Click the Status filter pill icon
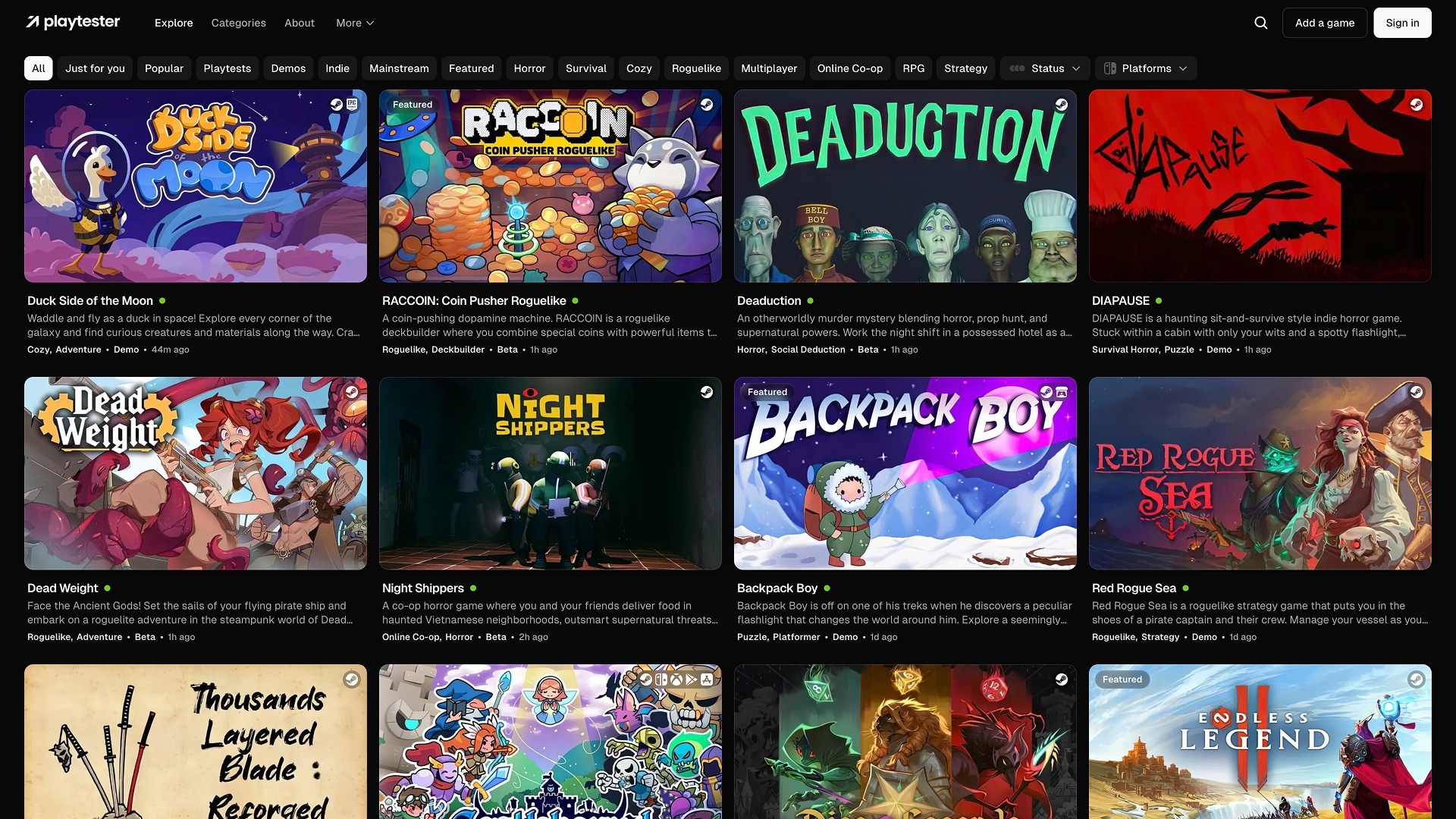The width and height of the screenshot is (1456, 819). coord(1018,68)
